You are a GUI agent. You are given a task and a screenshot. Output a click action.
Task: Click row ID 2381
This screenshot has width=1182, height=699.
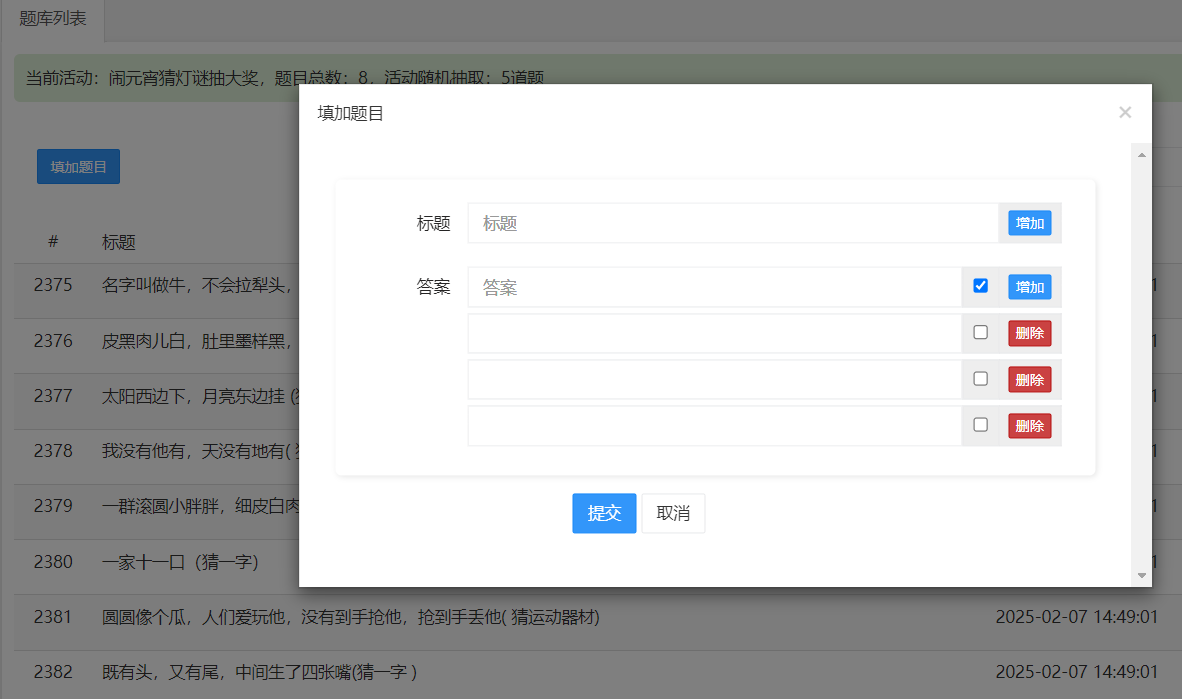click(x=53, y=617)
